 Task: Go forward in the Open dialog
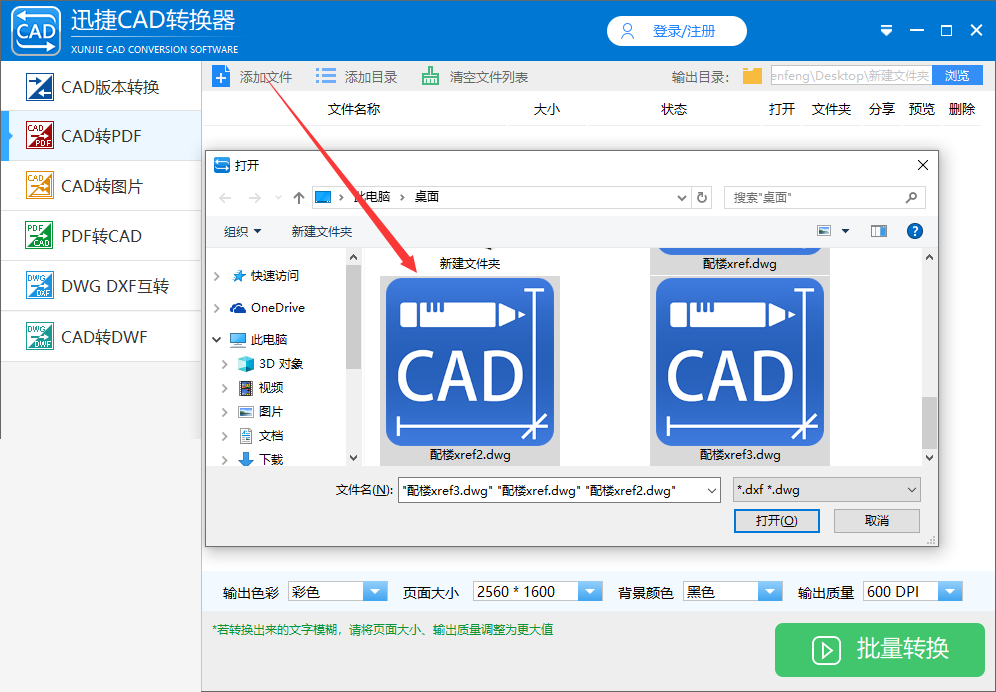(255, 198)
